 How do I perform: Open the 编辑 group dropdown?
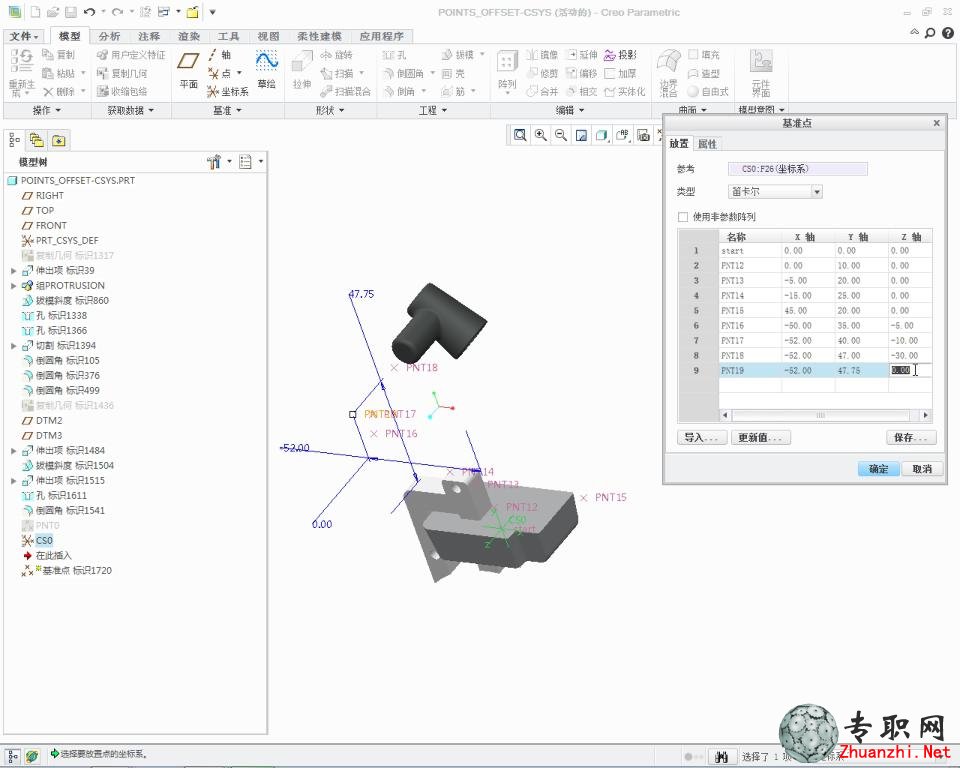(x=570, y=110)
